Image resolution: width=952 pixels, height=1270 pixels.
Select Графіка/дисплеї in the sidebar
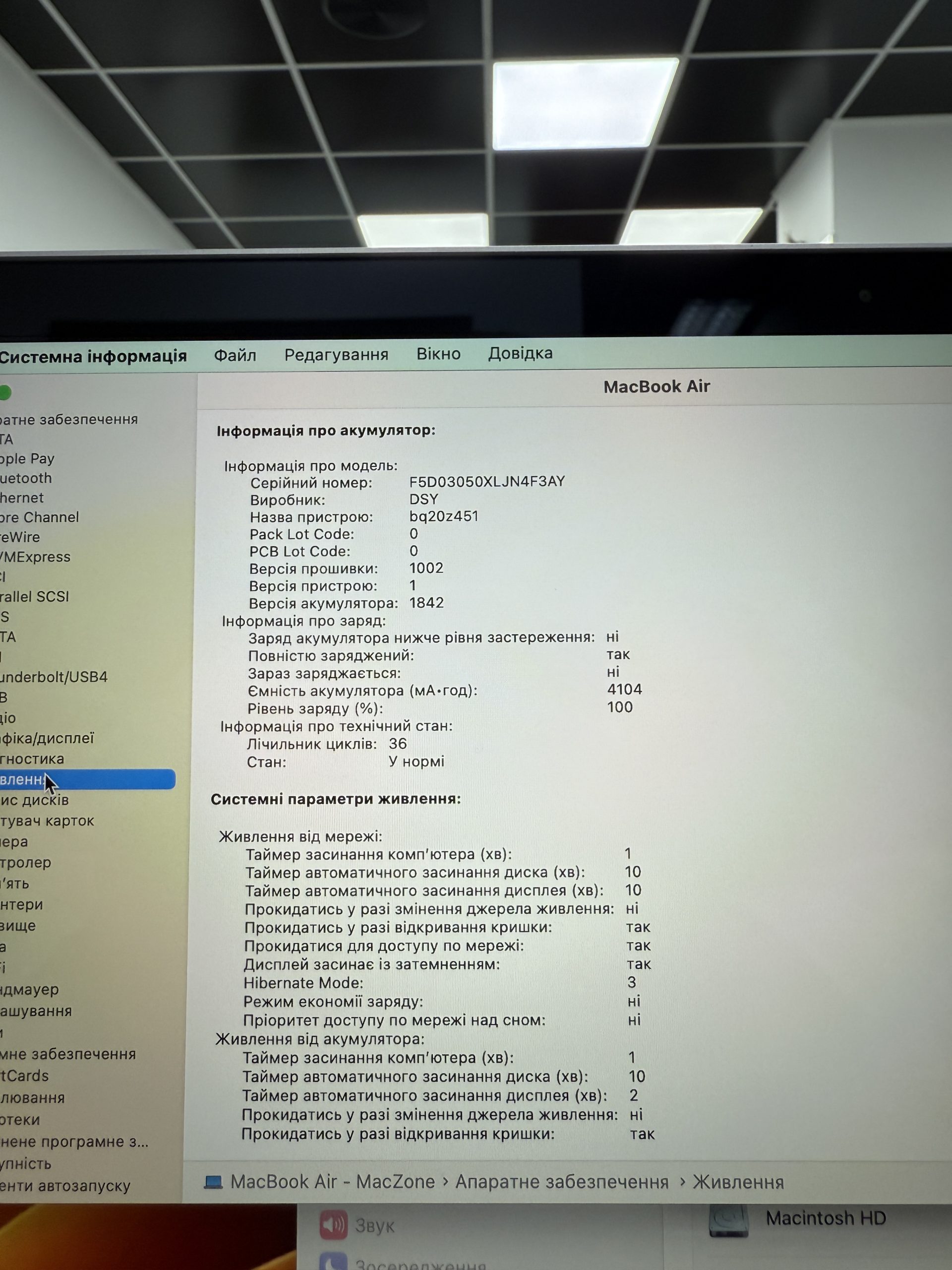point(47,738)
